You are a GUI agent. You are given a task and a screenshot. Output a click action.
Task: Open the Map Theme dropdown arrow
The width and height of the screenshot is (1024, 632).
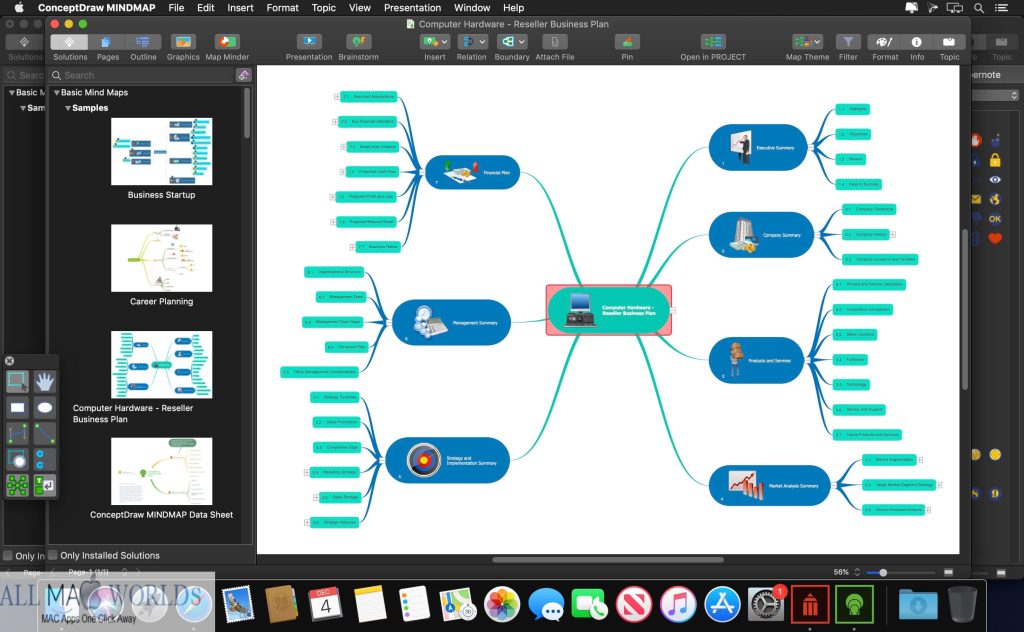pos(817,42)
